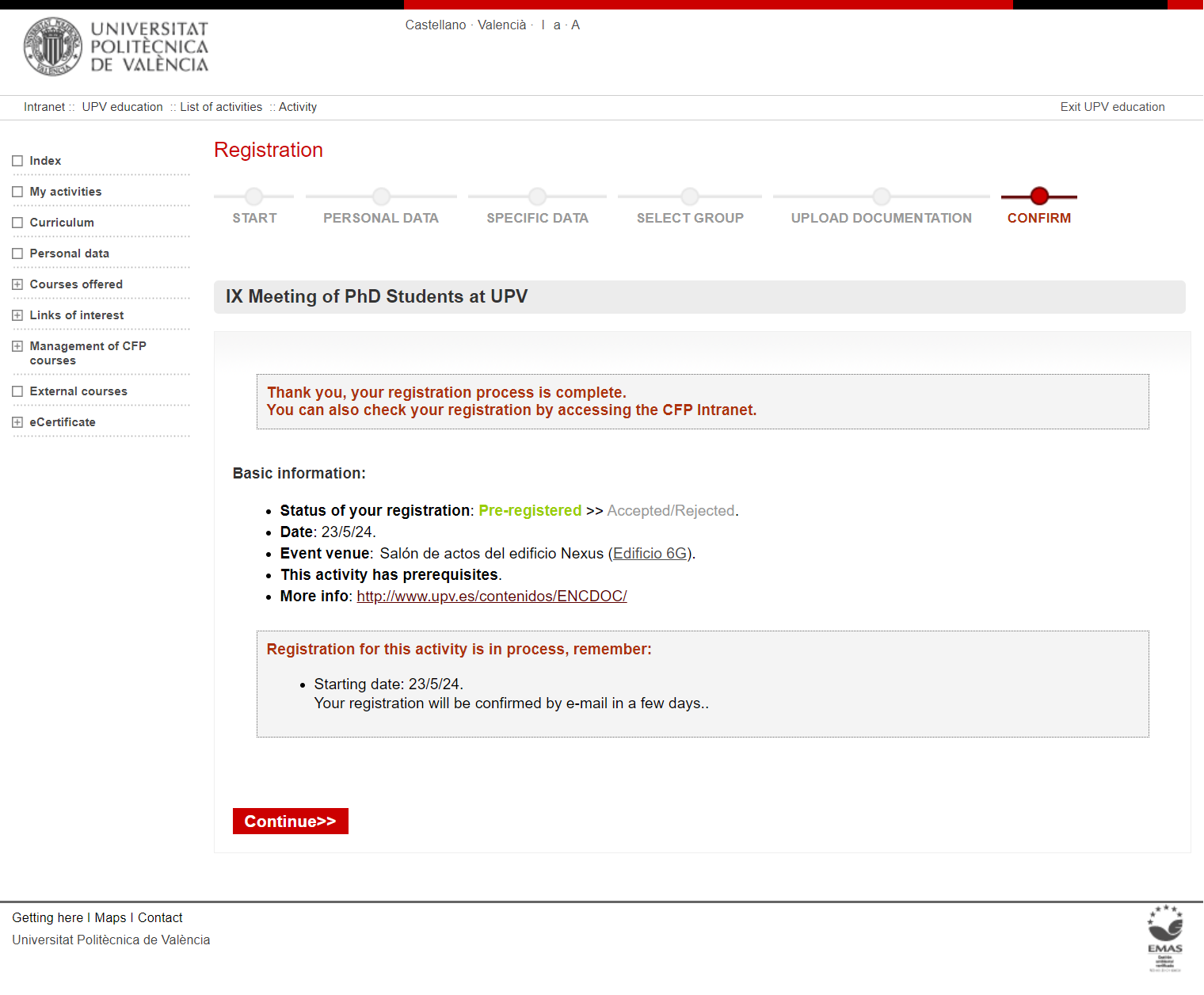
Task: Click the square icon beside Curriculum
Action: (17, 223)
